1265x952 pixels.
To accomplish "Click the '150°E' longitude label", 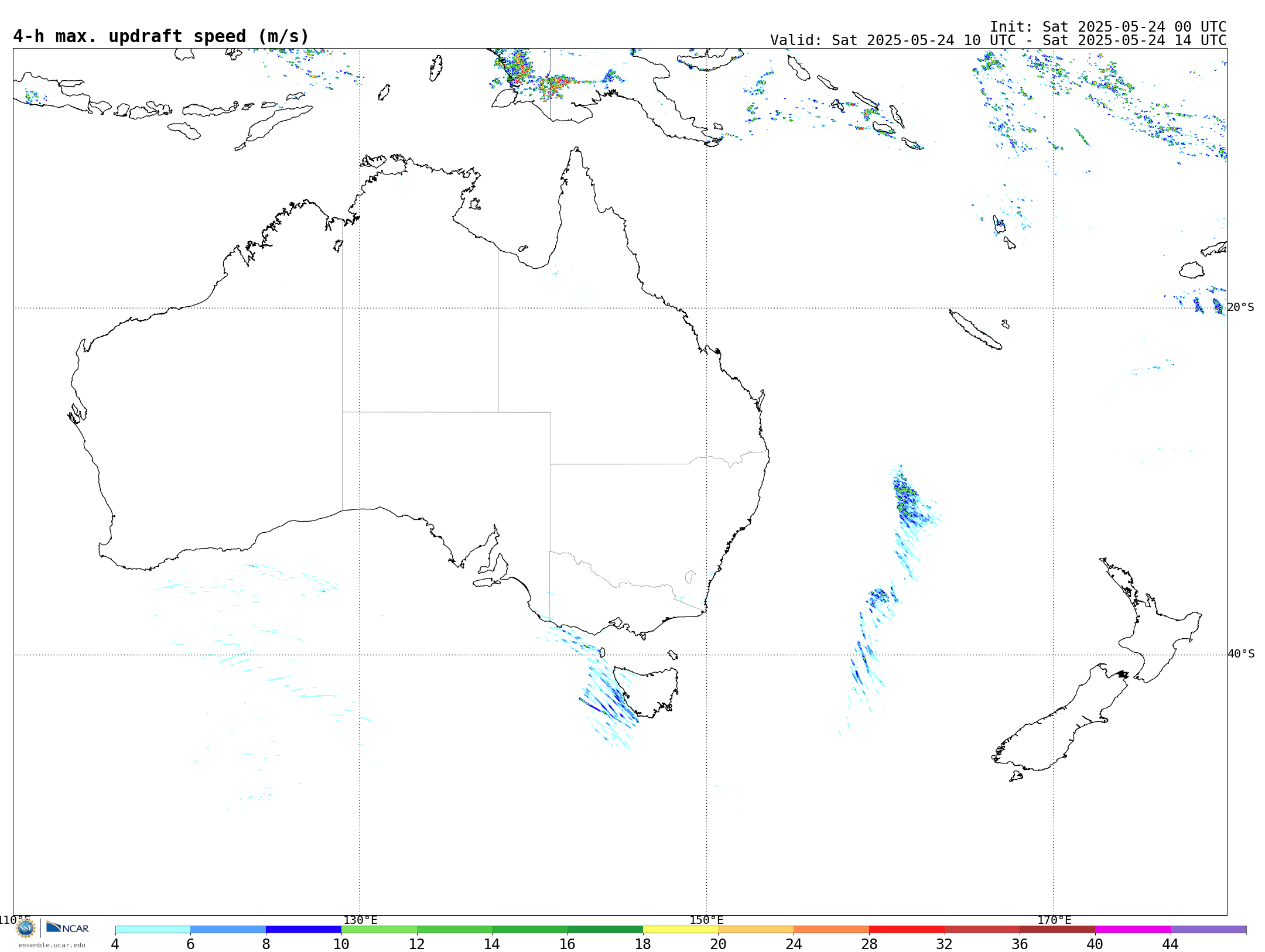I will pos(706,920).
